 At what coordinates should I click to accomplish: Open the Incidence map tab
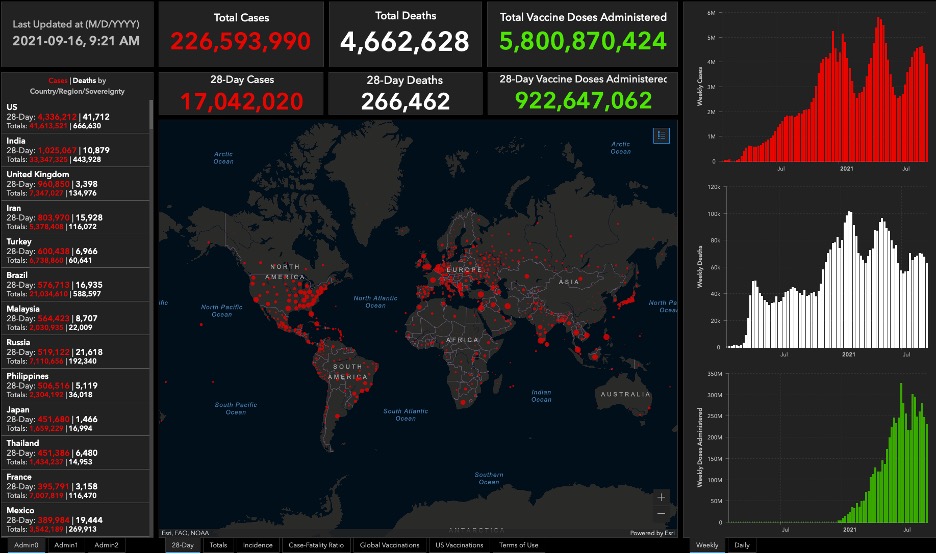258,545
